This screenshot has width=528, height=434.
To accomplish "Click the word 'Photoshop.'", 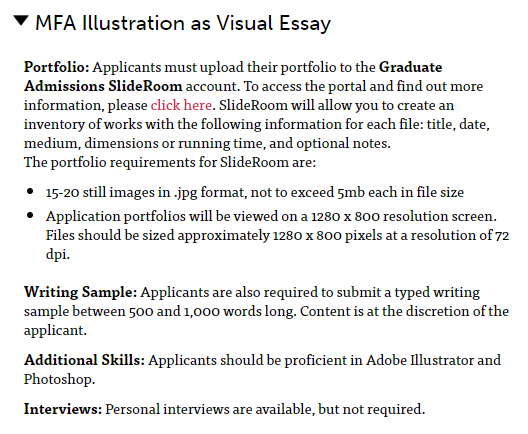I will pyautogui.click(x=60, y=379).
